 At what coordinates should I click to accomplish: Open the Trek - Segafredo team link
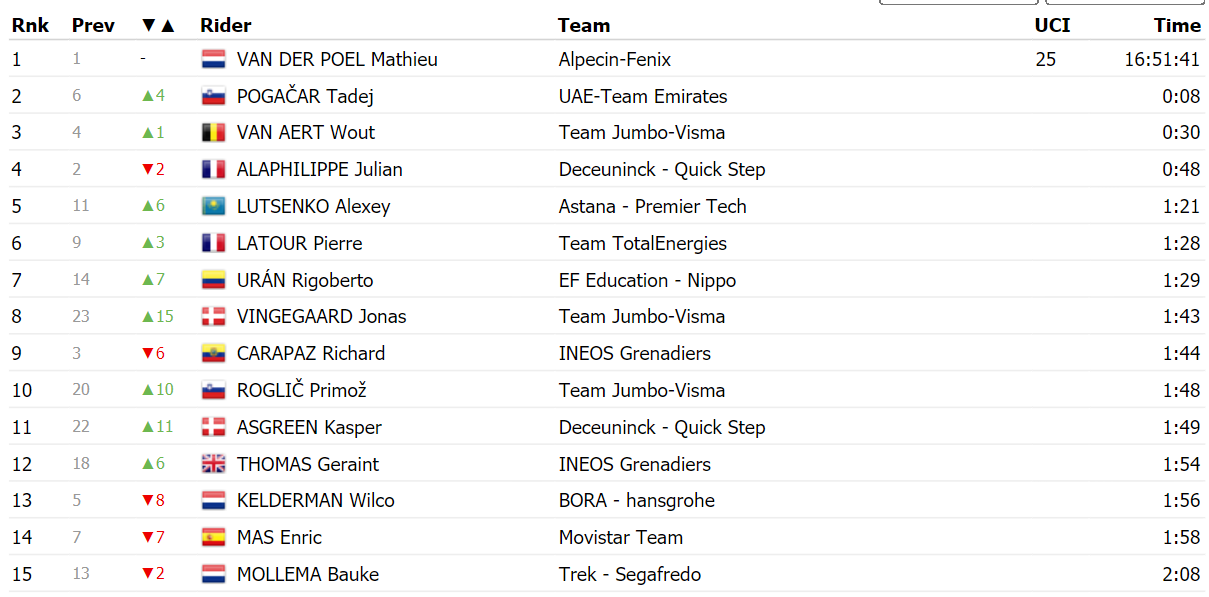[x=630, y=574]
